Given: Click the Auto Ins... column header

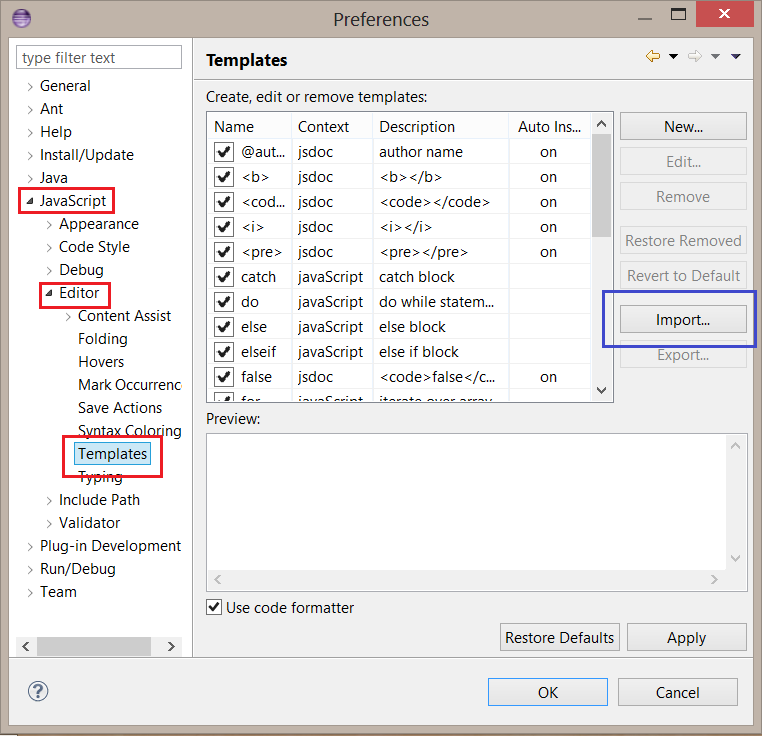Looking at the screenshot, I should pos(550,126).
